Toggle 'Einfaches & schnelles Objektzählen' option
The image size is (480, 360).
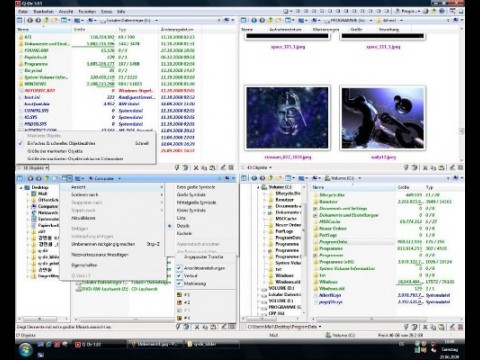[86, 143]
